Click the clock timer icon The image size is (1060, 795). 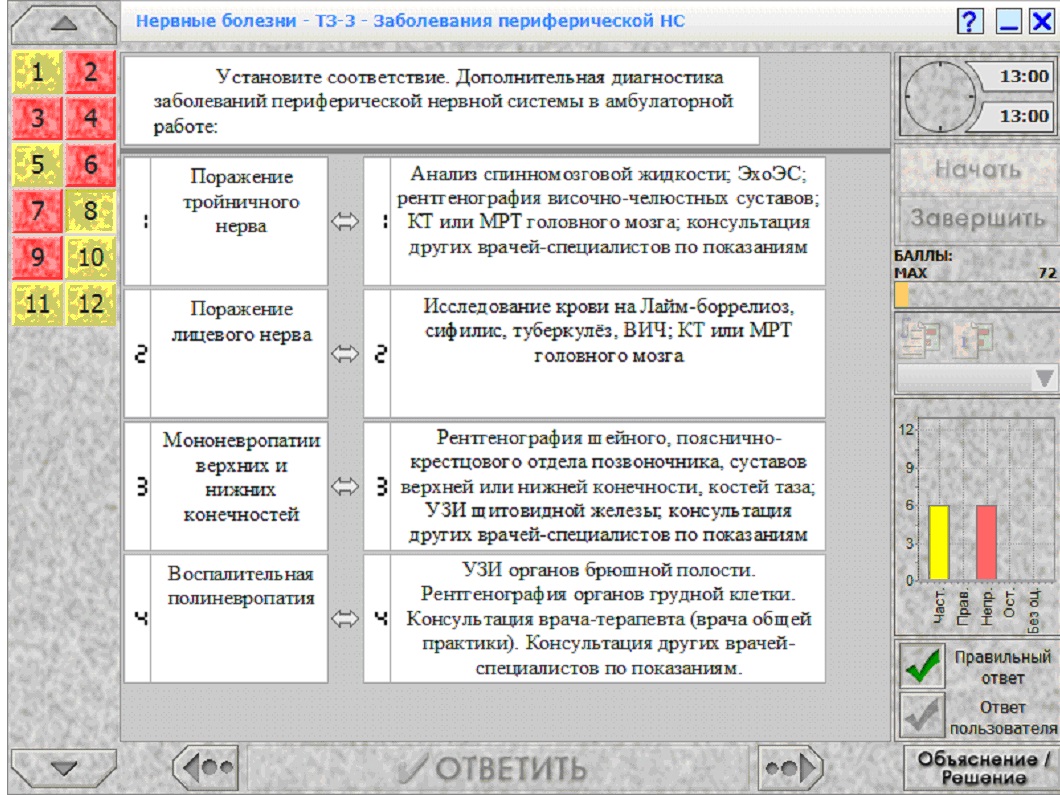[x=940, y=96]
